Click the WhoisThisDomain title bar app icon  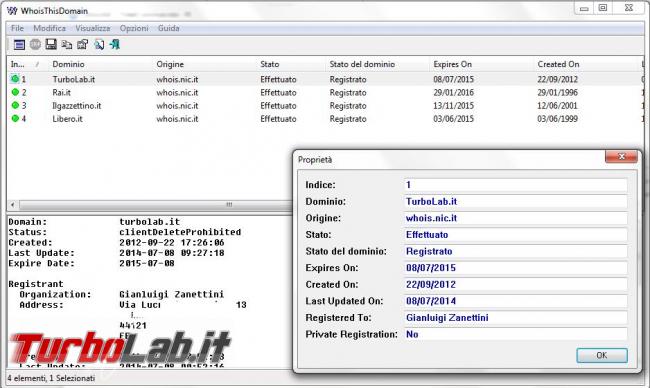coord(12,10)
